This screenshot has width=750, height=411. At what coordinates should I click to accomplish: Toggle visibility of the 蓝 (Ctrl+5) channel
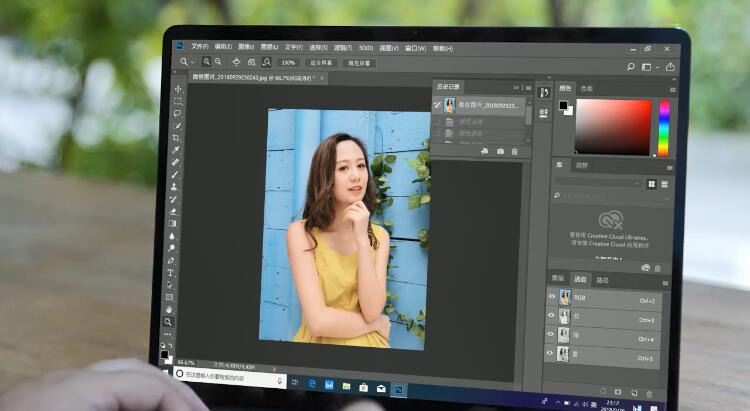(550, 353)
